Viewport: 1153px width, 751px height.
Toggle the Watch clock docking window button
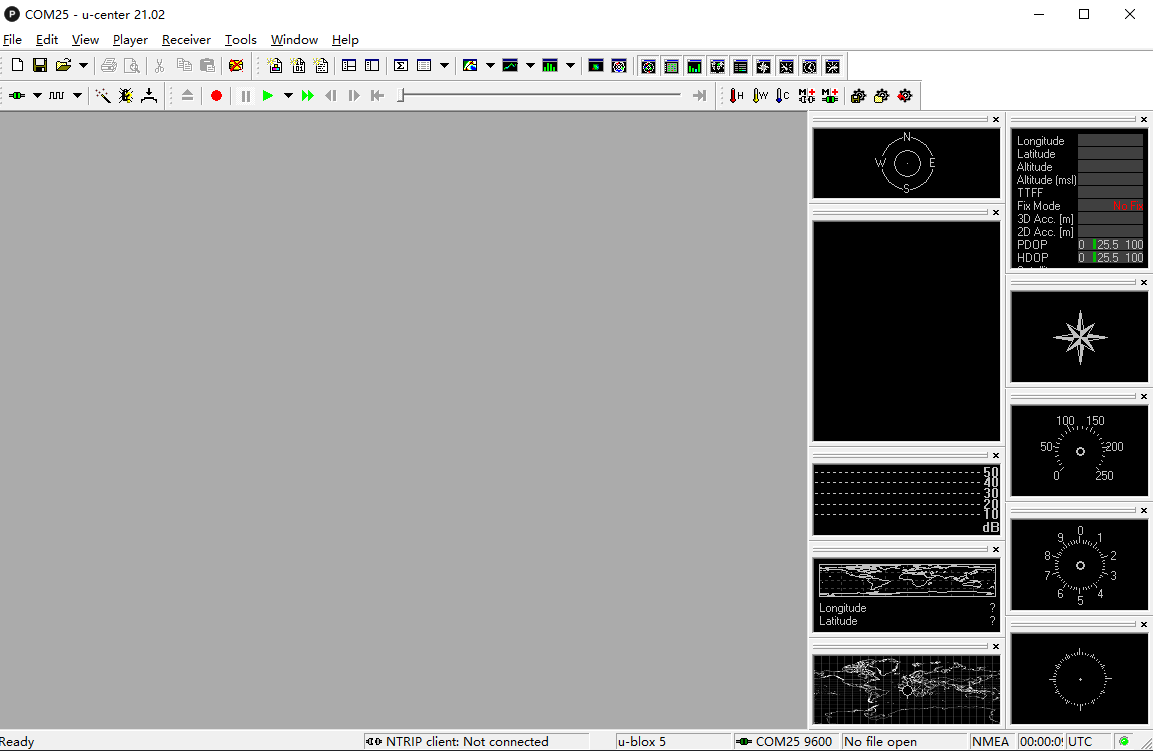point(810,66)
